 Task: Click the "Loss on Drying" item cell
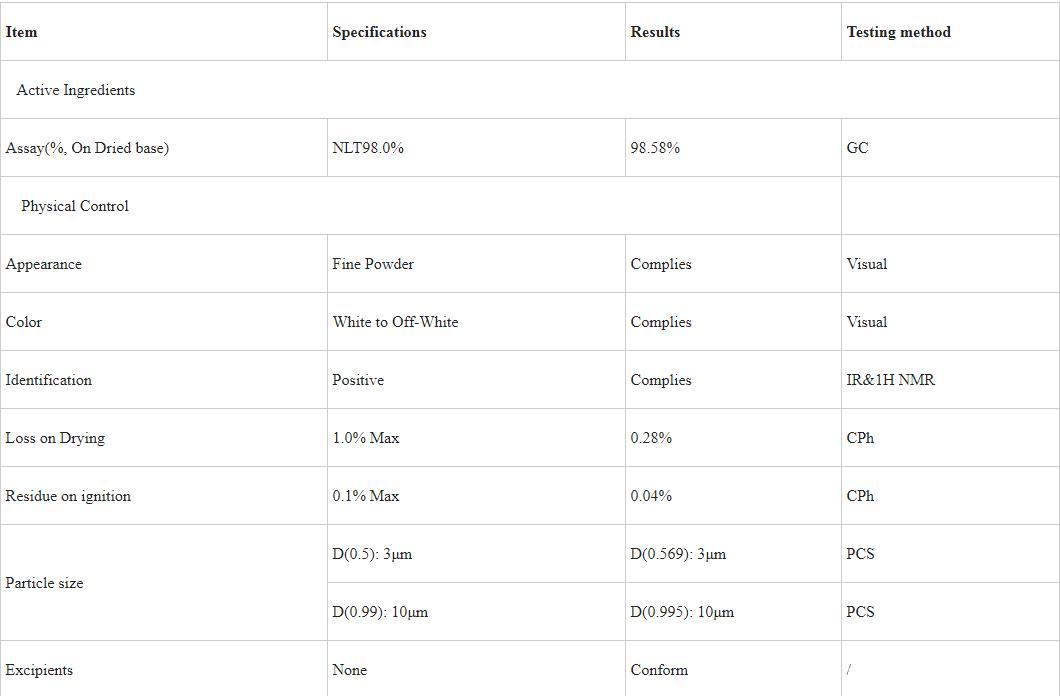click(x=55, y=438)
